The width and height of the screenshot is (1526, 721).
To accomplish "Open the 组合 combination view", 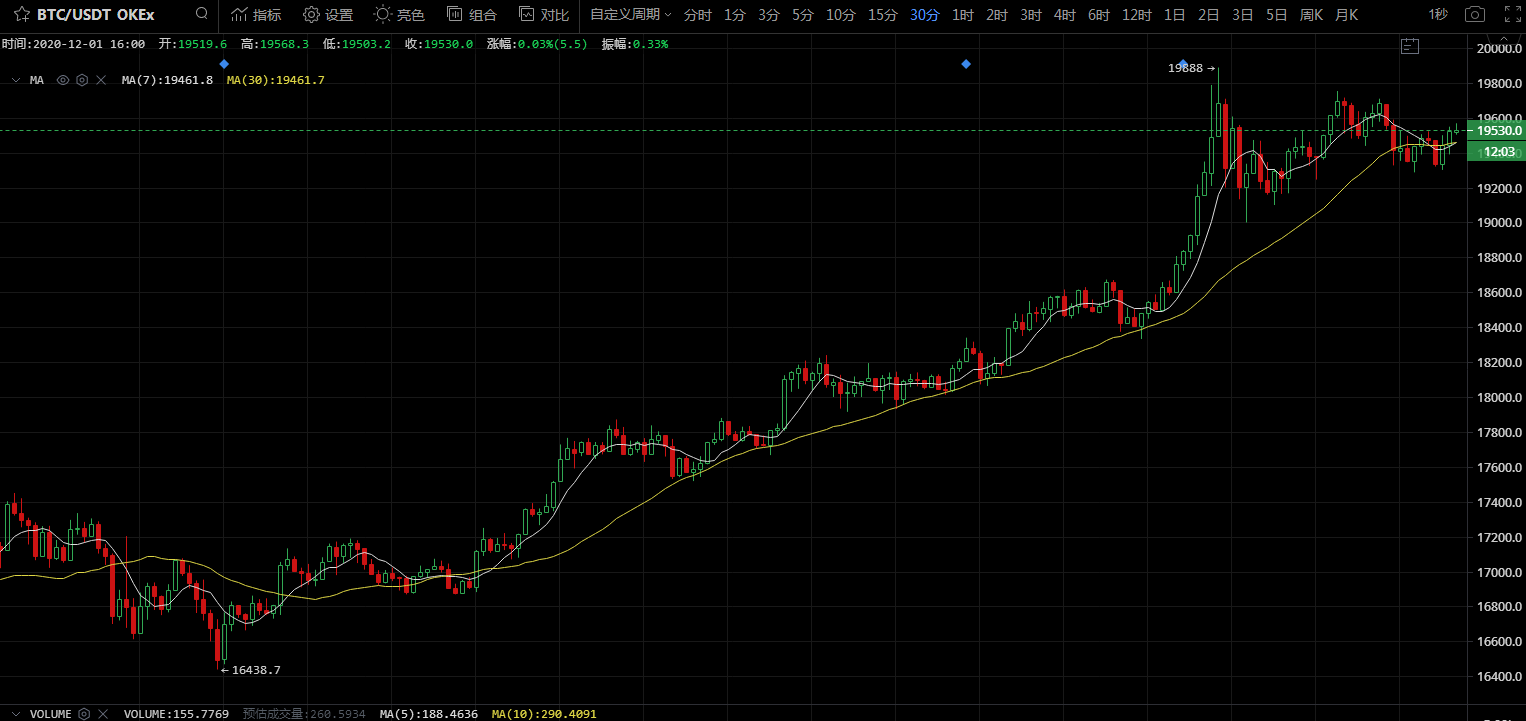I will point(471,15).
